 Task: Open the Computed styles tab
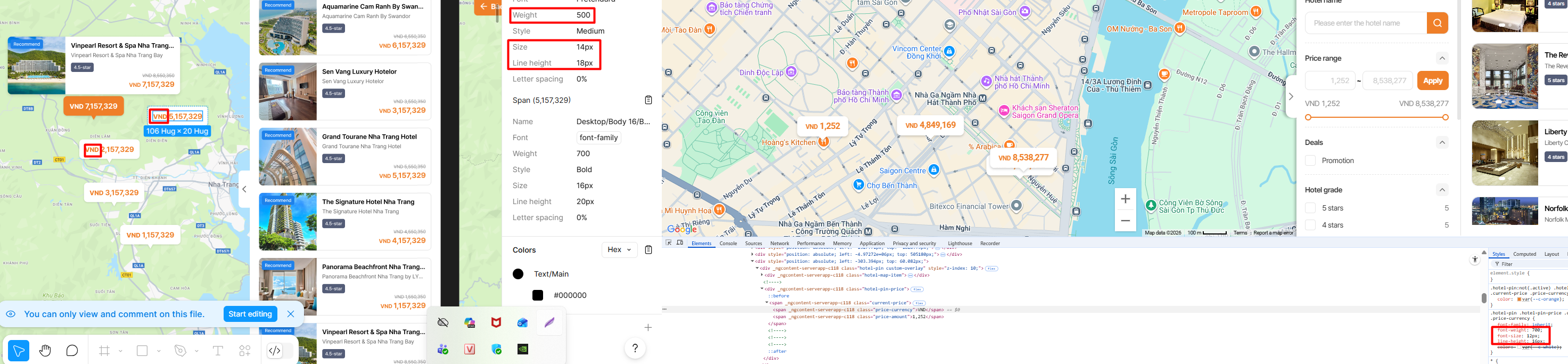tap(1524, 254)
